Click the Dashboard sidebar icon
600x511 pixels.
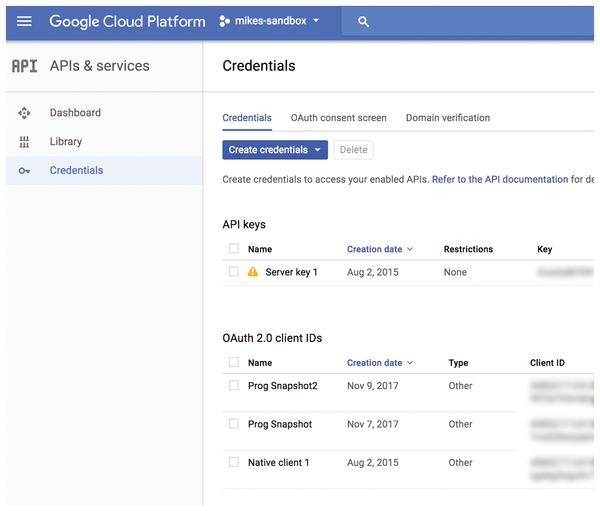(x=24, y=113)
